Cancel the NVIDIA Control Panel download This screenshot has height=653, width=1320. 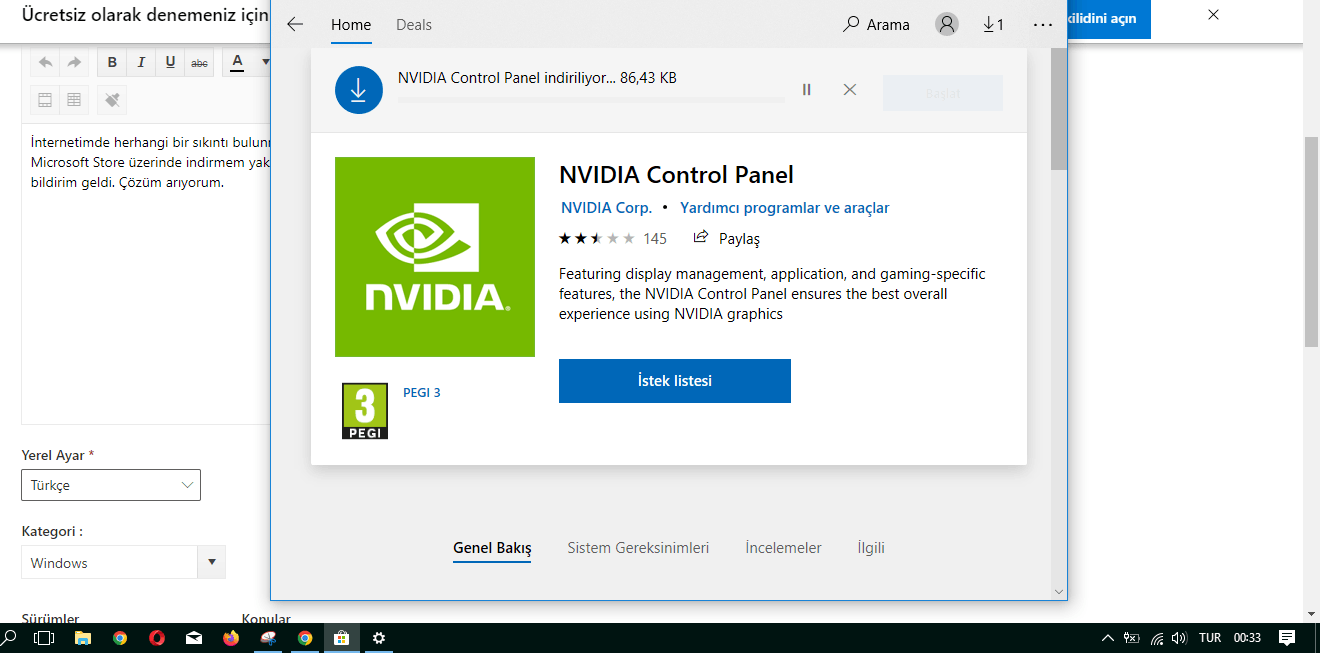tap(849, 90)
